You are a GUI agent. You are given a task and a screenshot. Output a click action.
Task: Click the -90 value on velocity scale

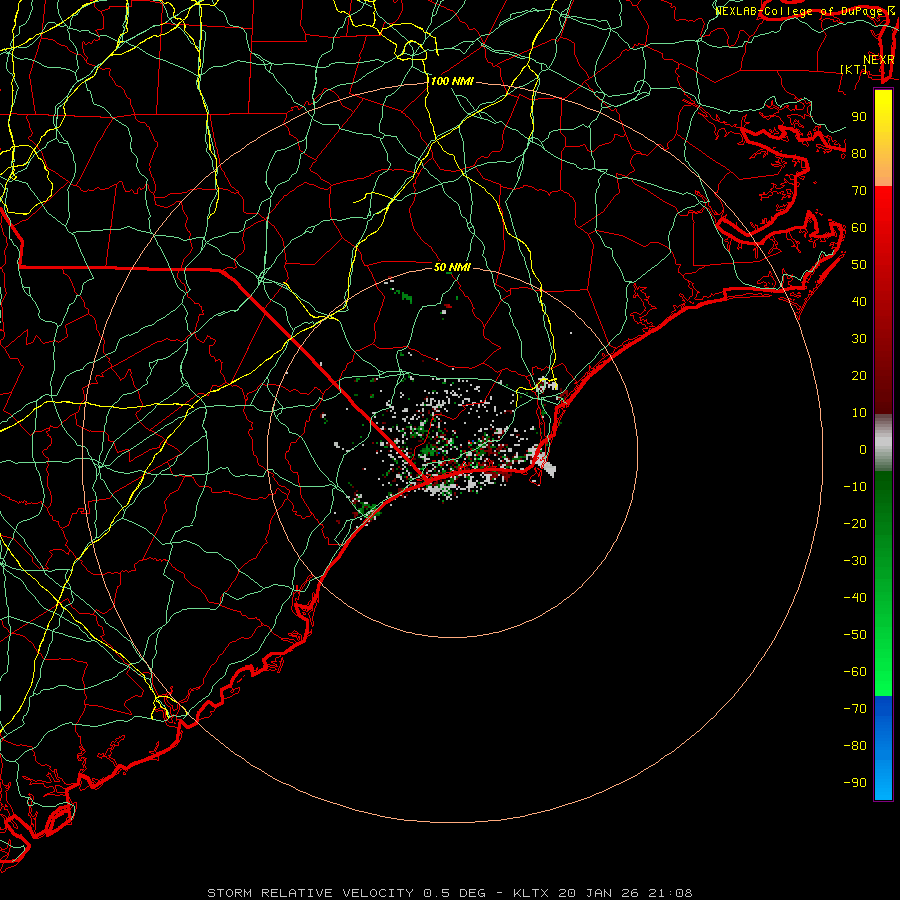click(x=855, y=783)
